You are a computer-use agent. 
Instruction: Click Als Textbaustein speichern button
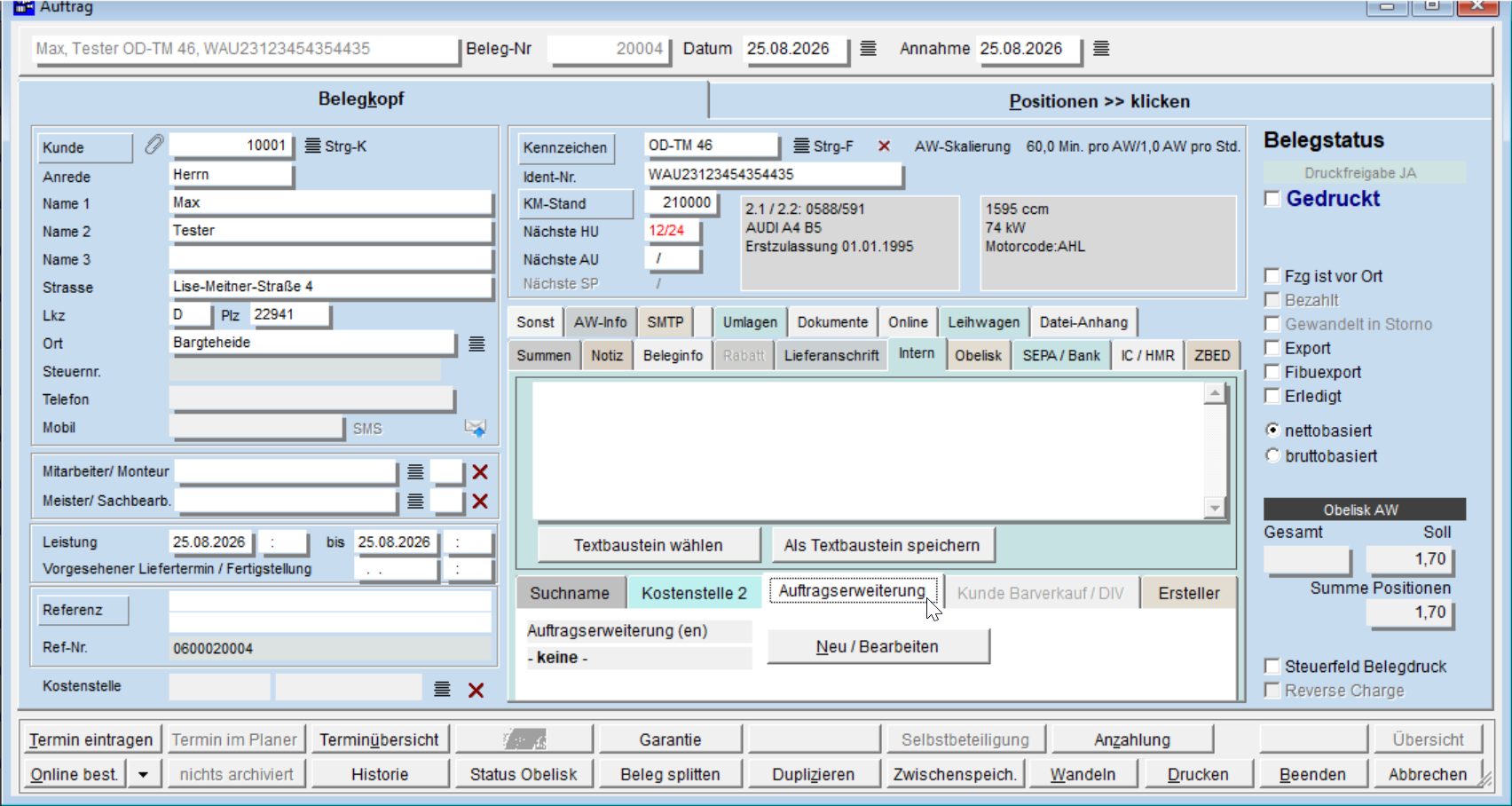(882, 545)
